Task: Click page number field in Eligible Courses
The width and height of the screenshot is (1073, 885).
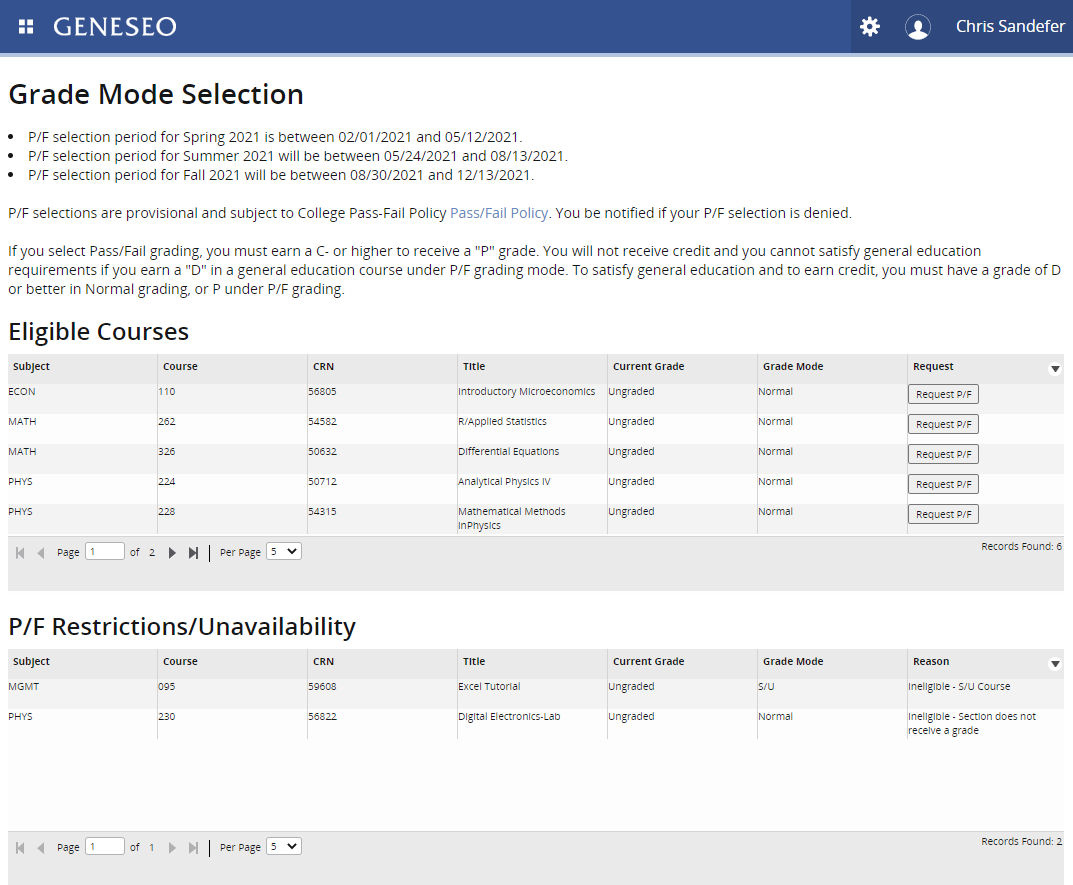Action: click(x=105, y=551)
